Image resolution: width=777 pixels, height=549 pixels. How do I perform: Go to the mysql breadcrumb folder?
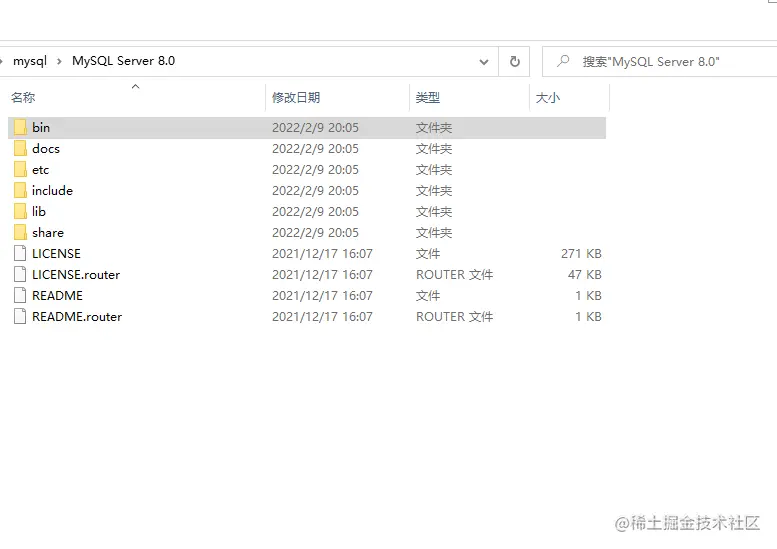pos(30,61)
